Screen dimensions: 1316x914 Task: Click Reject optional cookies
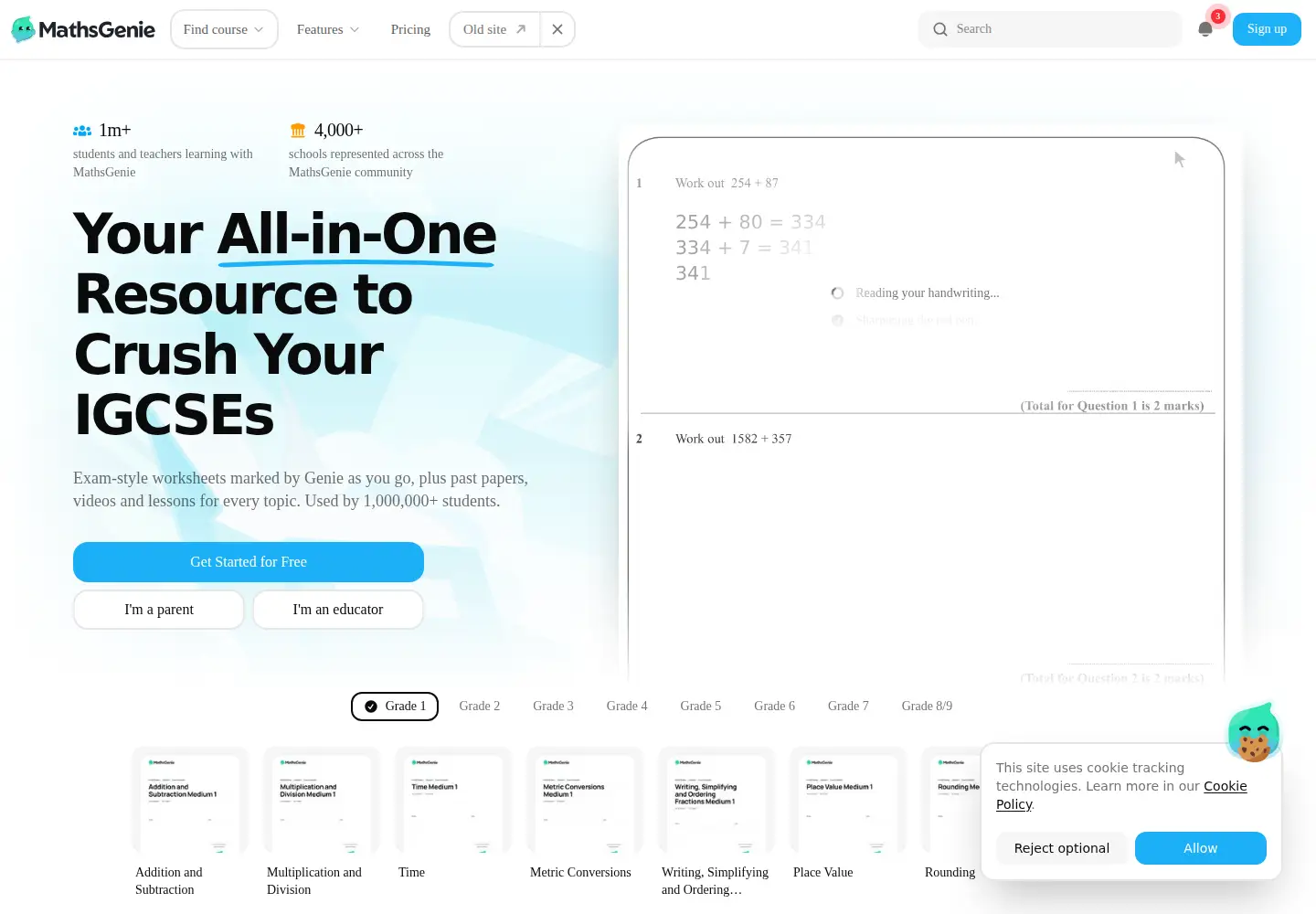1062,848
